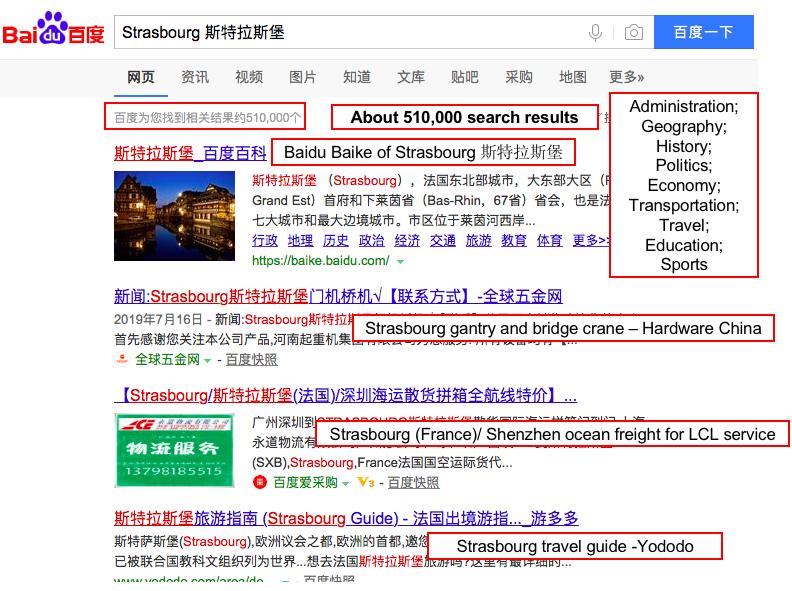Switch to the 采购 tab

(519, 77)
